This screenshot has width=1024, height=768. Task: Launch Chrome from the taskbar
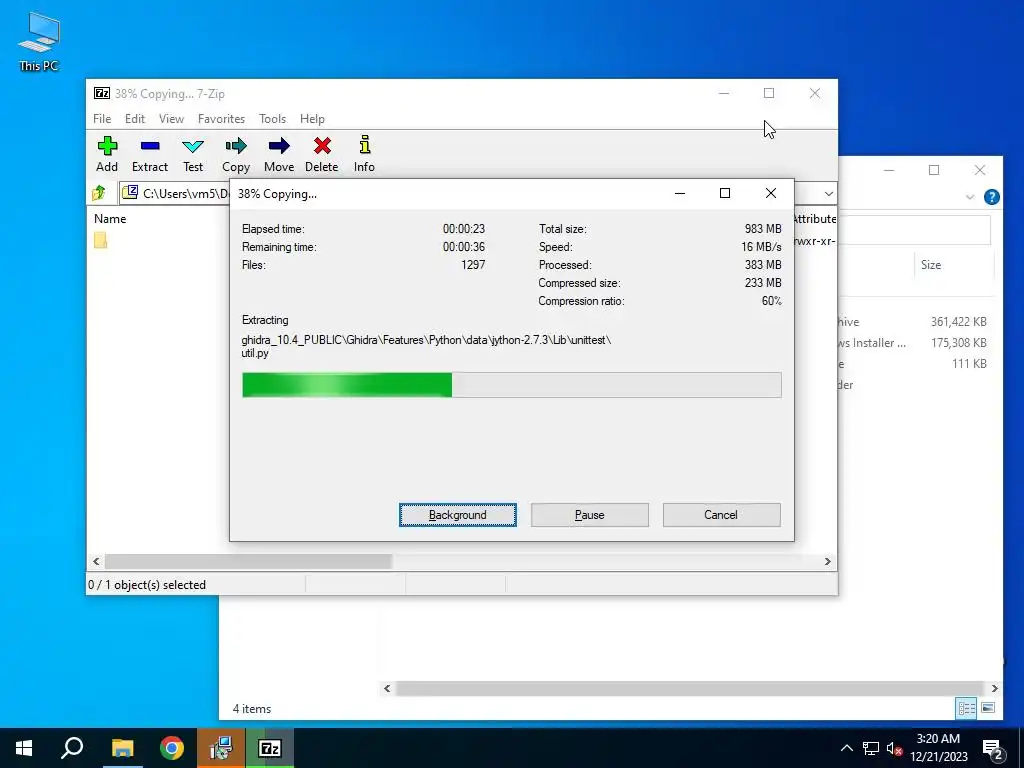coord(172,748)
